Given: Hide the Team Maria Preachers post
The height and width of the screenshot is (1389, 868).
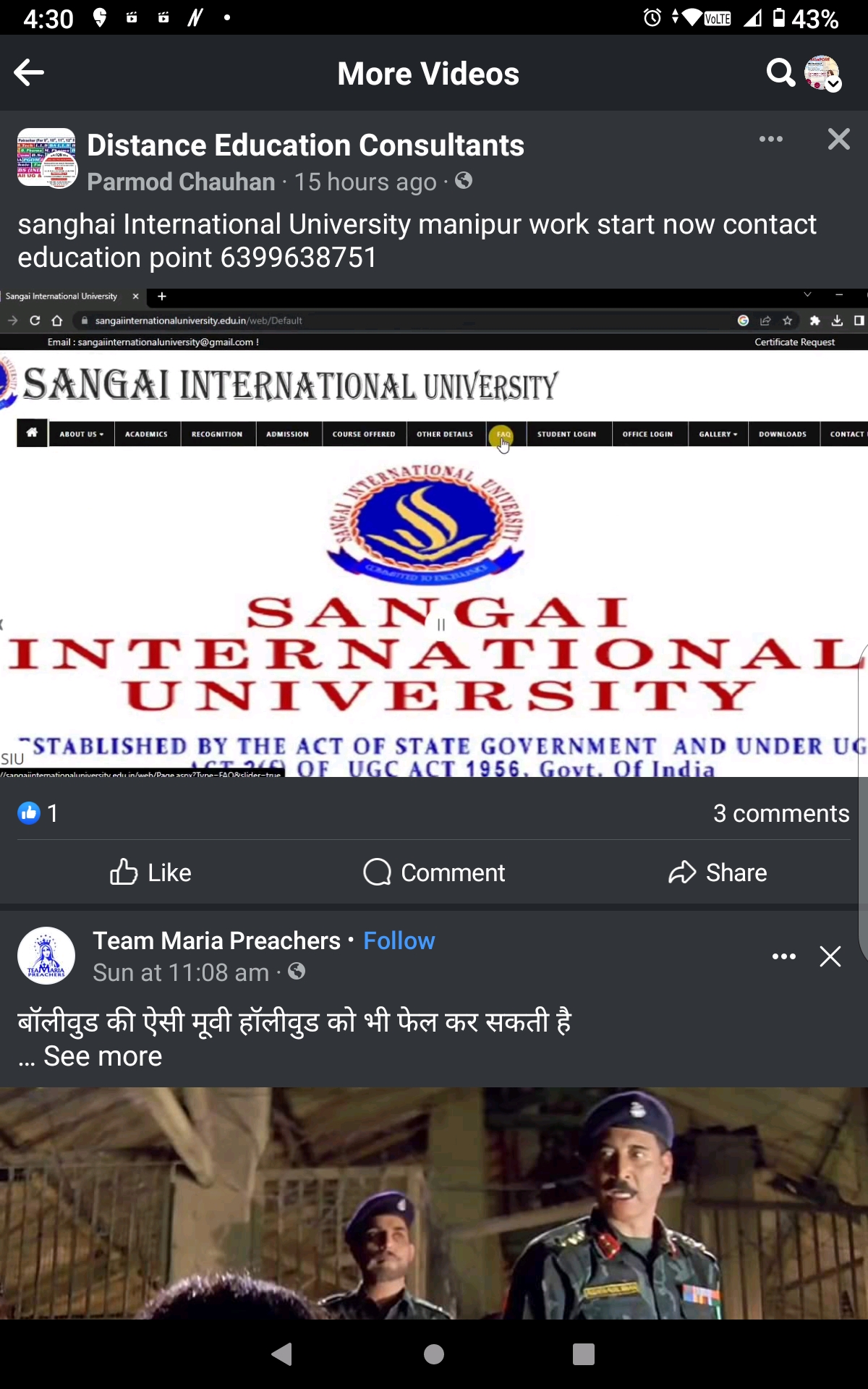Looking at the screenshot, I should point(830,956).
